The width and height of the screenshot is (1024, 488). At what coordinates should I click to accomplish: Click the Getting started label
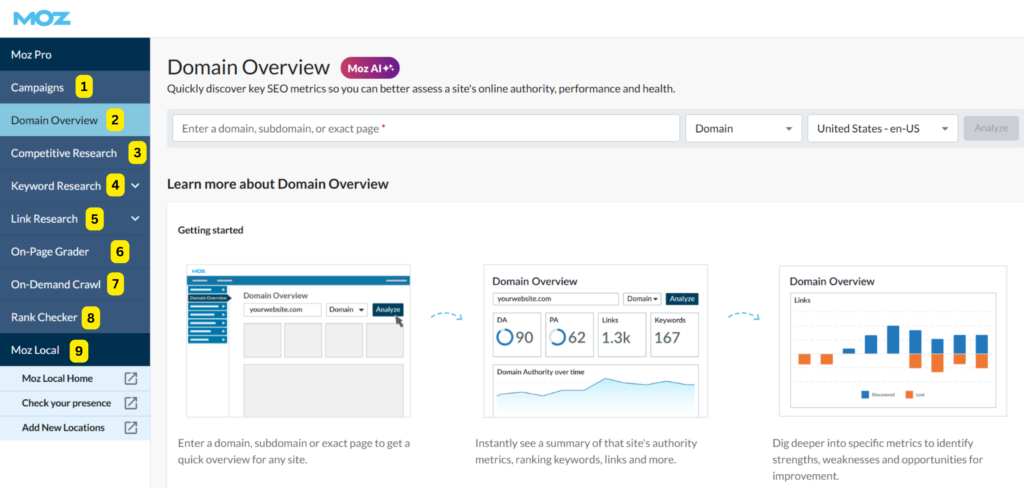click(x=210, y=230)
